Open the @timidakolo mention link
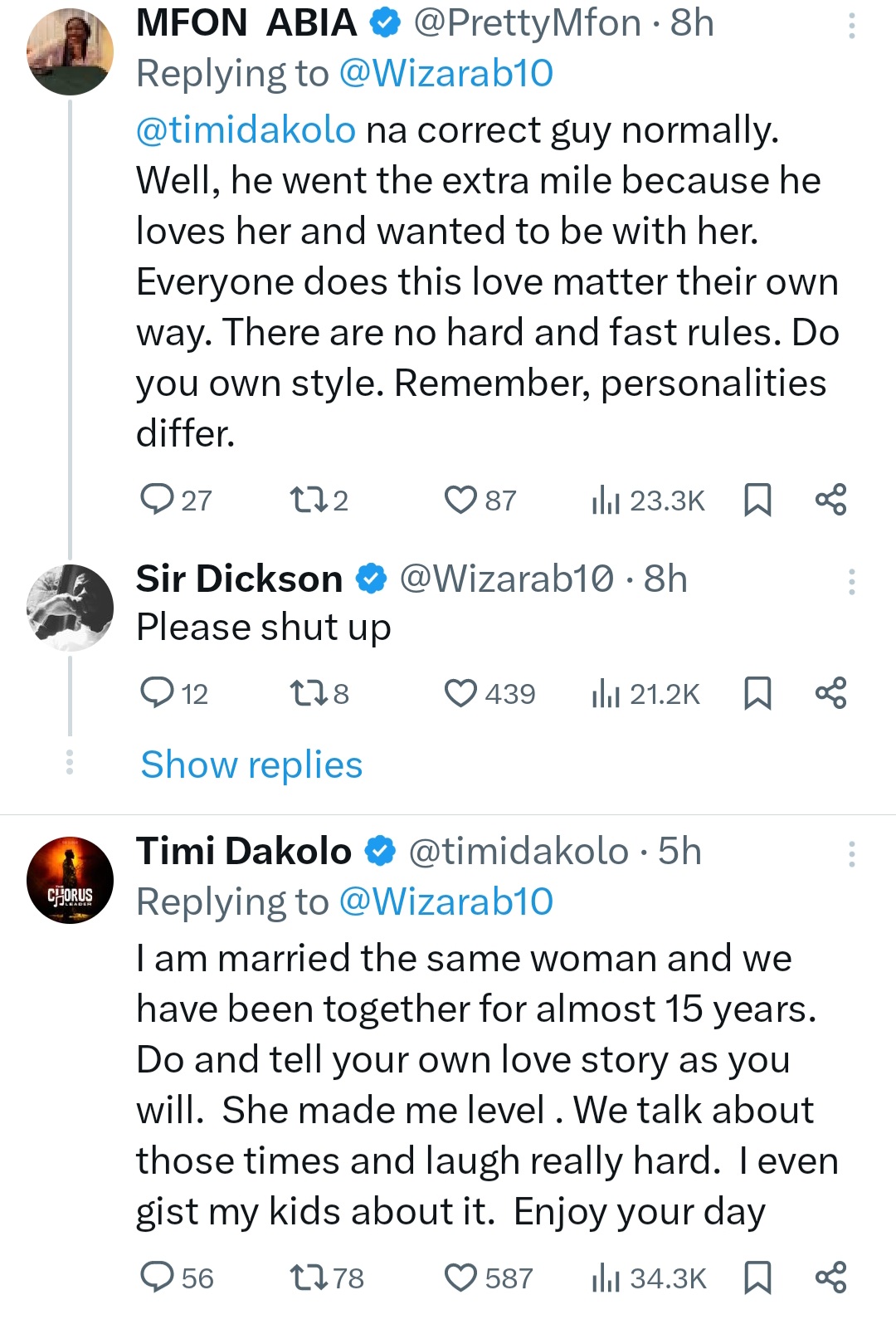Screen dimensions: 896x1319 pyautogui.click(x=246, y=130)
